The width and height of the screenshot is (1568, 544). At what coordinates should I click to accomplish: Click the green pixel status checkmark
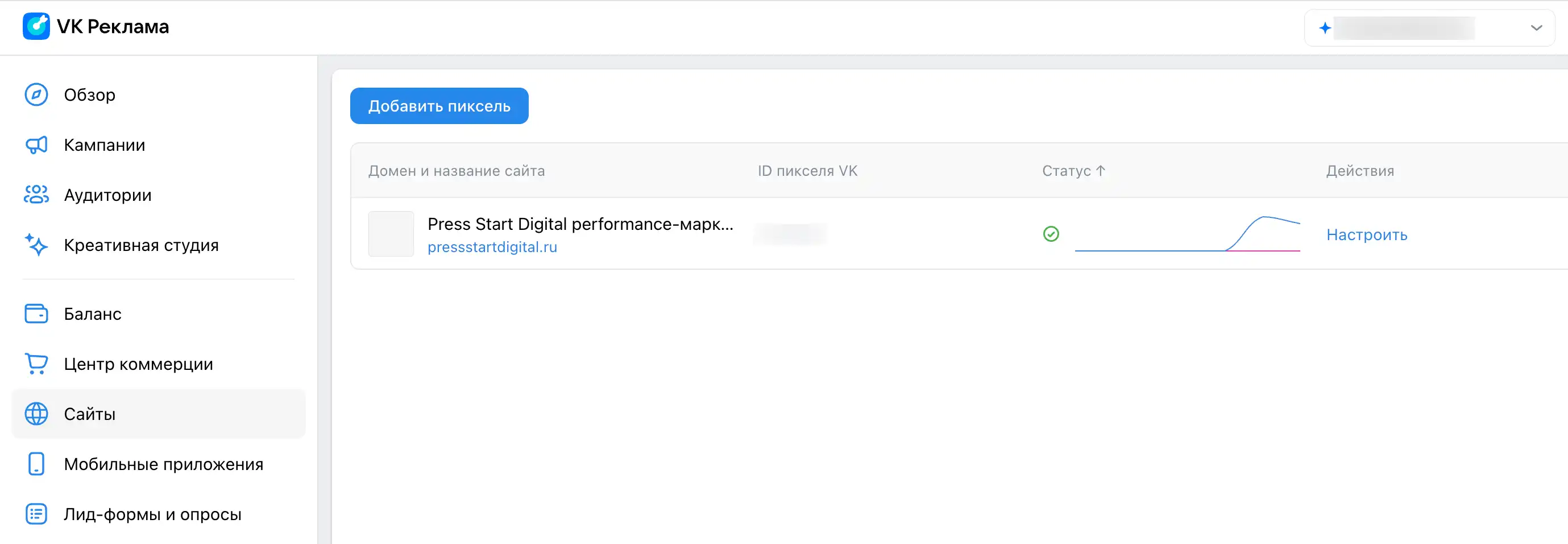pos(1051,234)
